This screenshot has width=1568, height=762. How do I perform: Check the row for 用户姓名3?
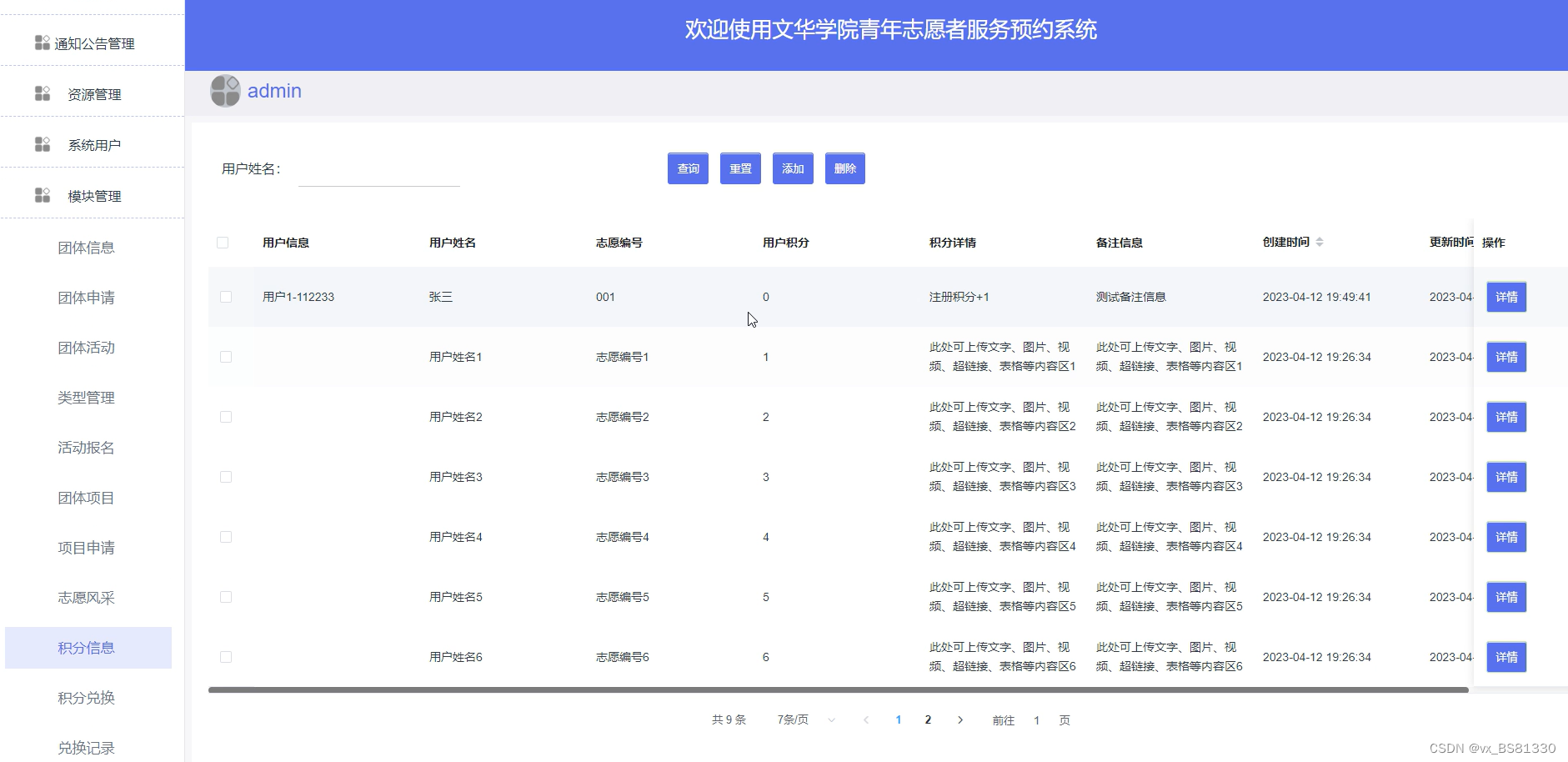click(226, 477)
